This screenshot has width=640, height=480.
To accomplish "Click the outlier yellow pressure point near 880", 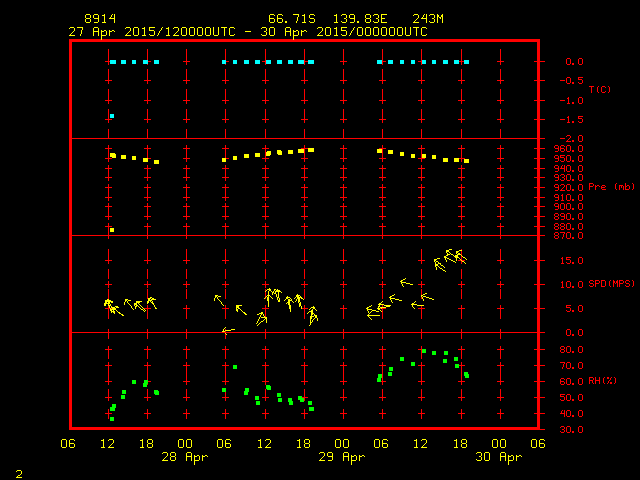I will [x=112, y=230].
